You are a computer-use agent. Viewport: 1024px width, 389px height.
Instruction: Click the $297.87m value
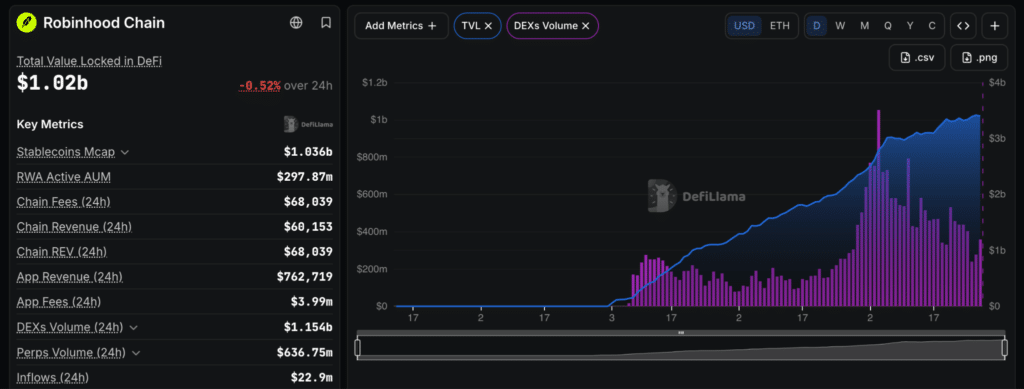pyautogui.click(x=305, y=177)
